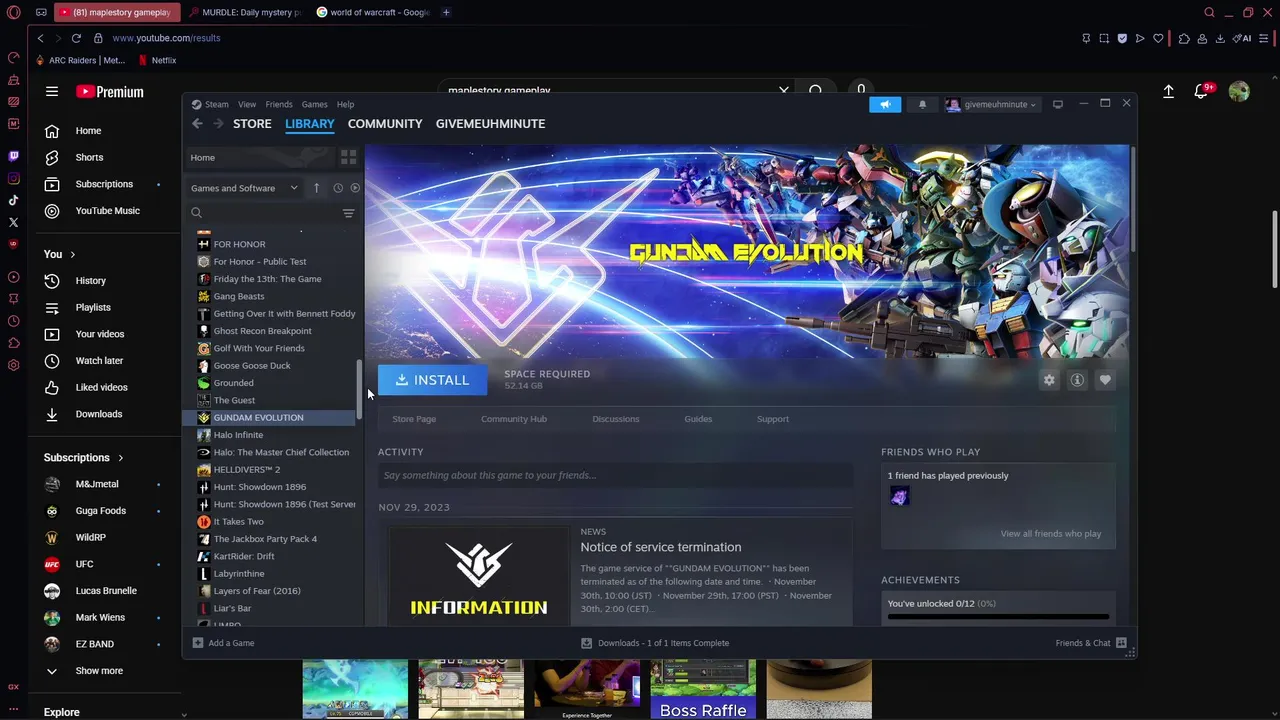Image resolution: width=1280 pixels, height=720 pixels.
Task: Click the library search magnifier icon
Action: pyautogui.click(x=196, y=213)
